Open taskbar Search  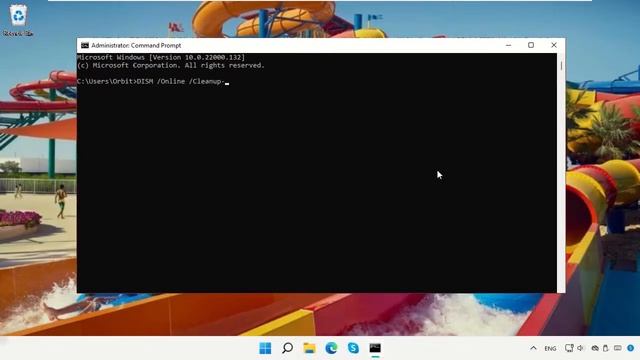click(287, 348)
